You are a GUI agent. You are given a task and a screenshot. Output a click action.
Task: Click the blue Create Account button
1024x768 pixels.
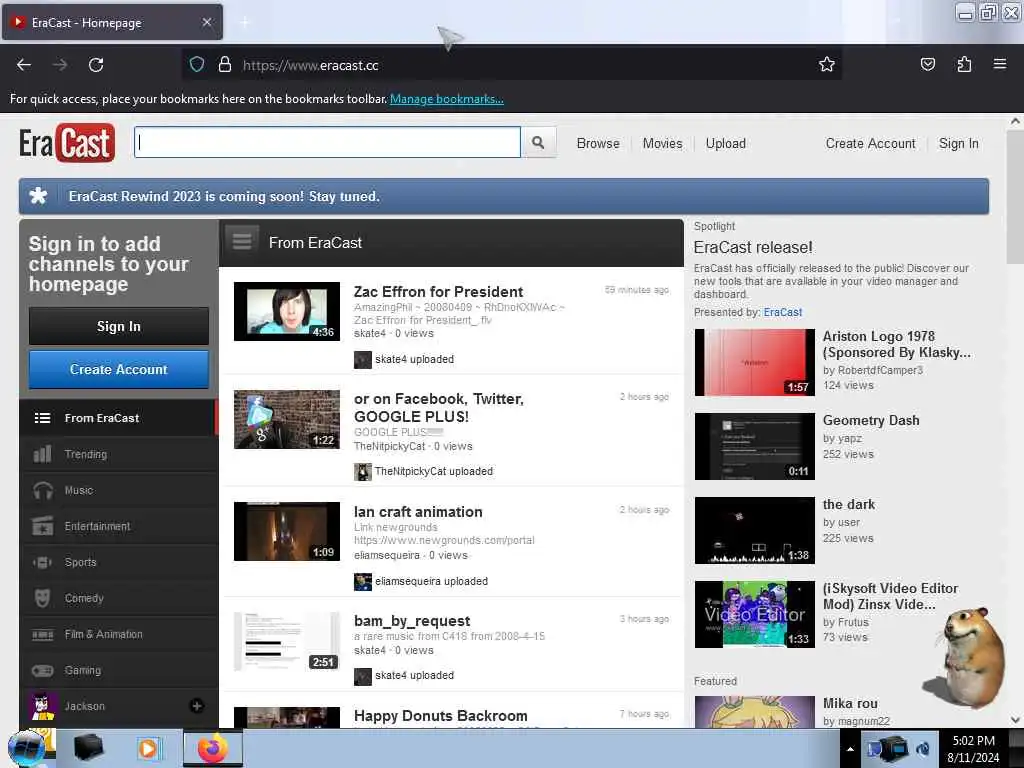(118, 369)
